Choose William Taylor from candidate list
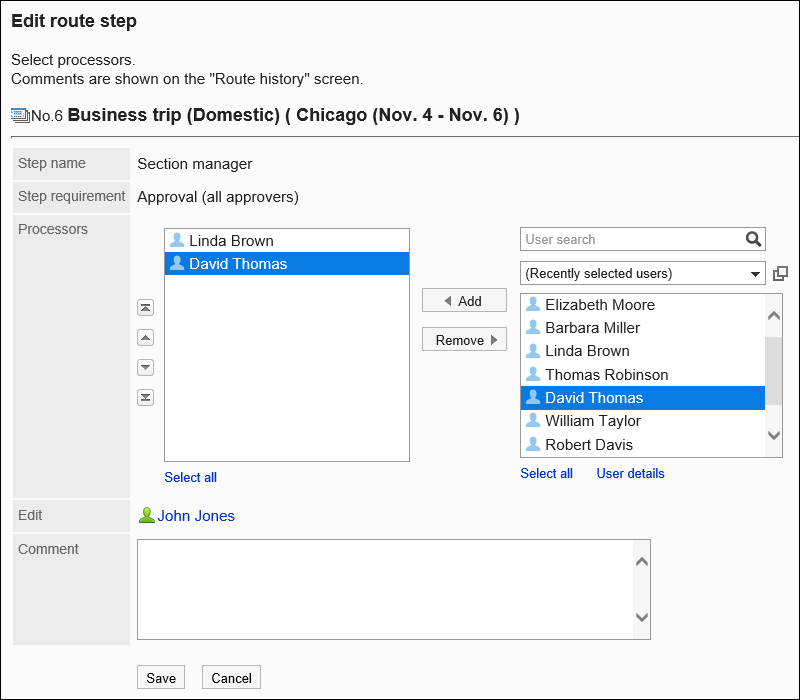Image resolution: width=800 pixels, height=700 pixels. (592, 421)
